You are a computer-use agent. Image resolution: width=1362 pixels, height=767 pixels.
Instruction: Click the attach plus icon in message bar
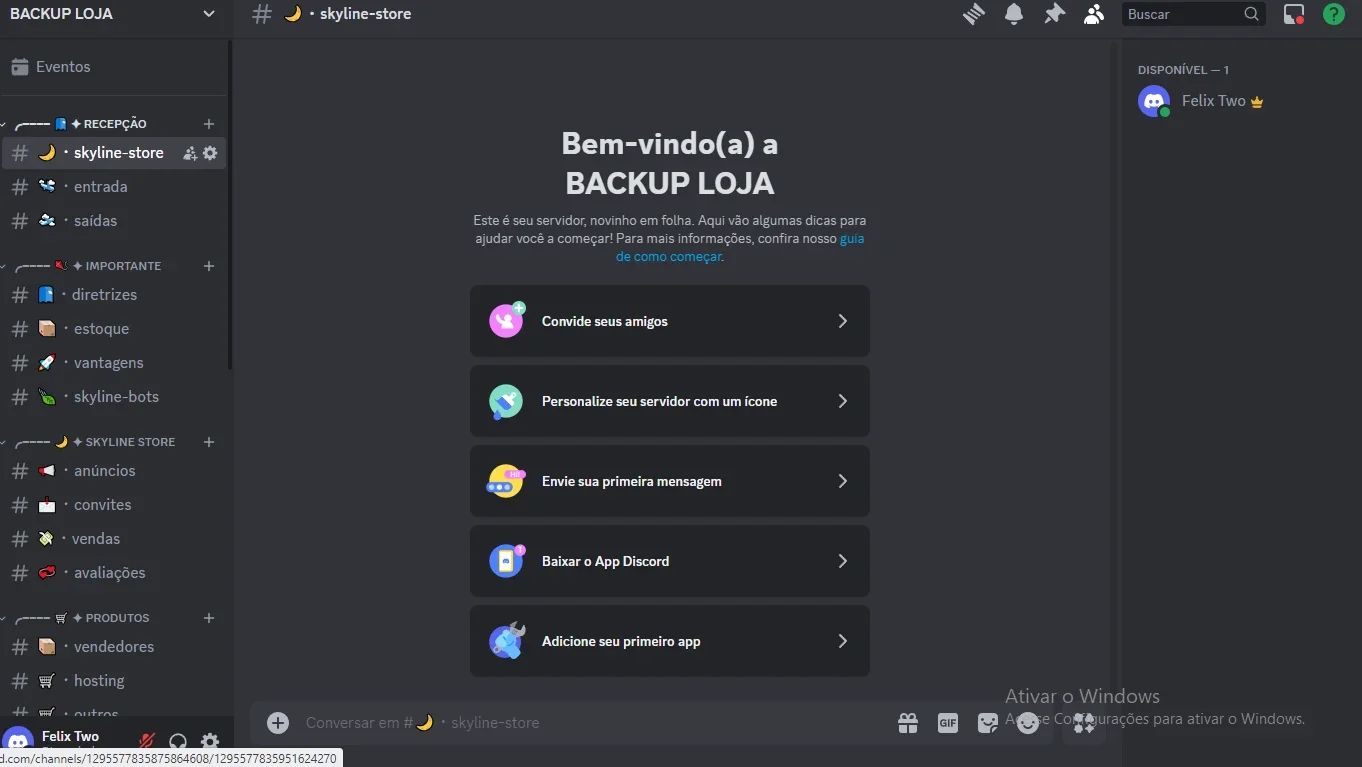[278, 723]
